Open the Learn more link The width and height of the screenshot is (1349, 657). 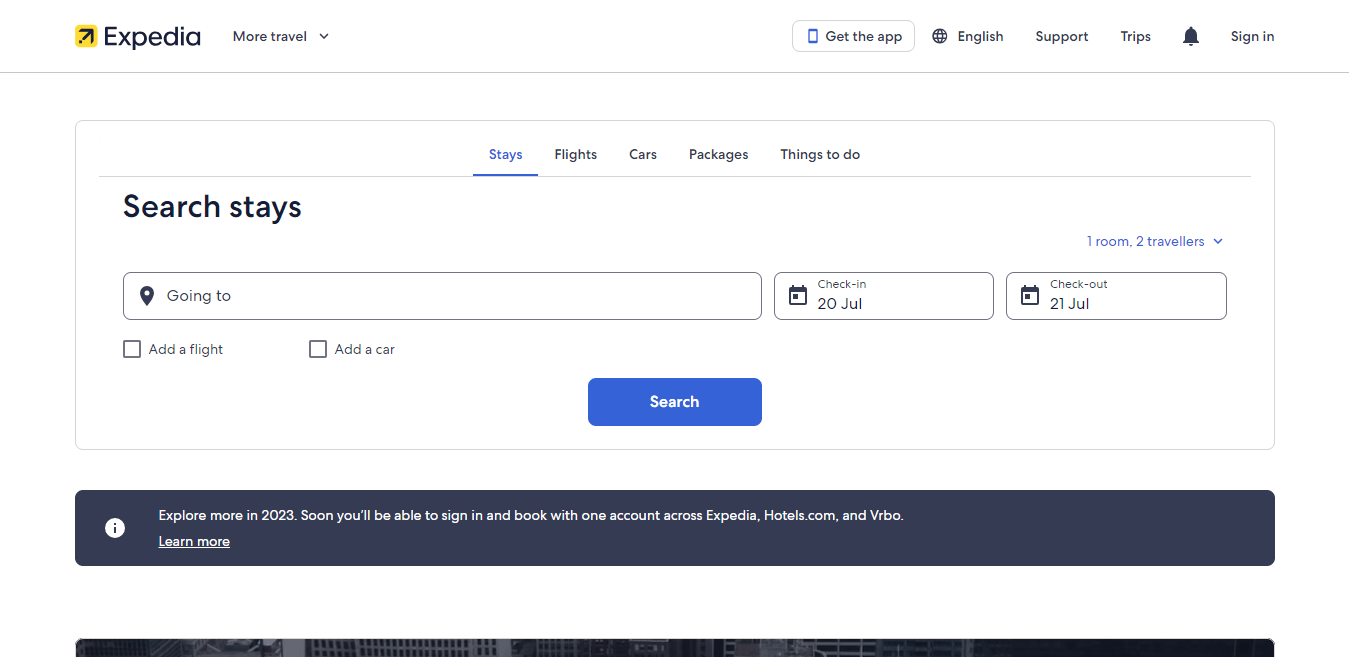click(194, 541)
